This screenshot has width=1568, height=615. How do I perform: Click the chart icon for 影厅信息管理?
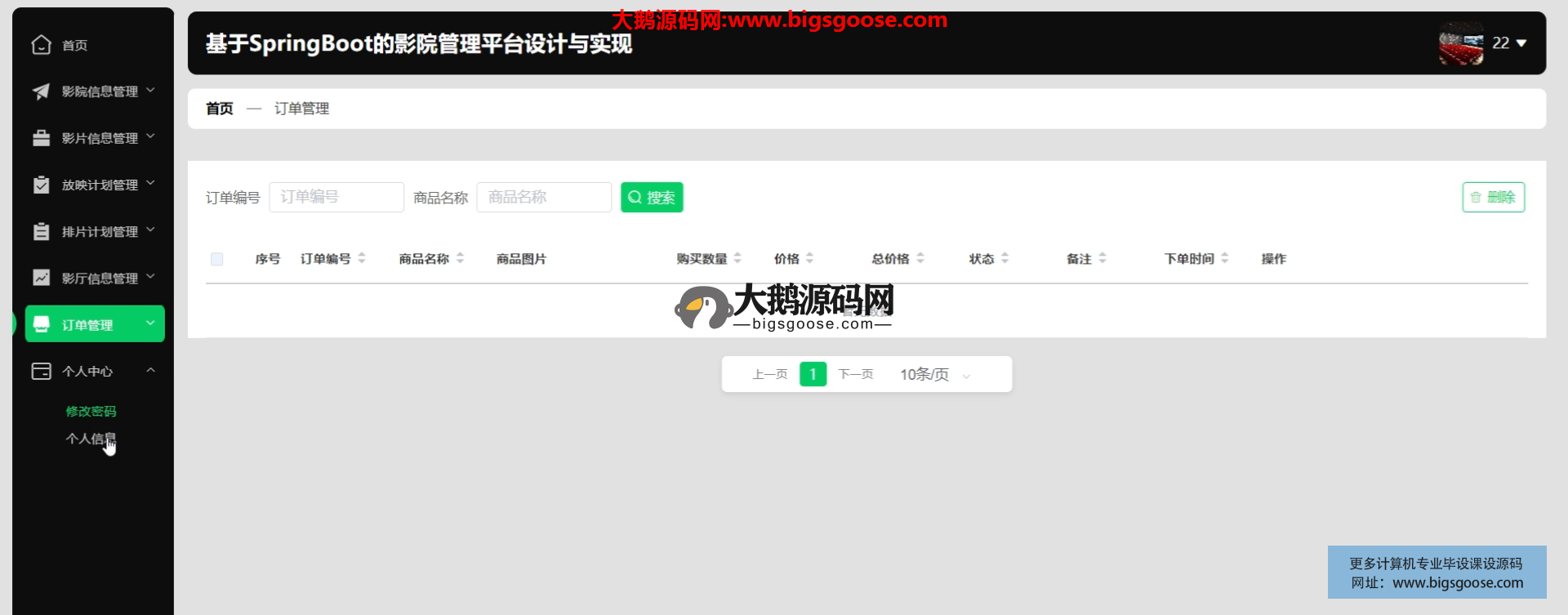[41, 278]
